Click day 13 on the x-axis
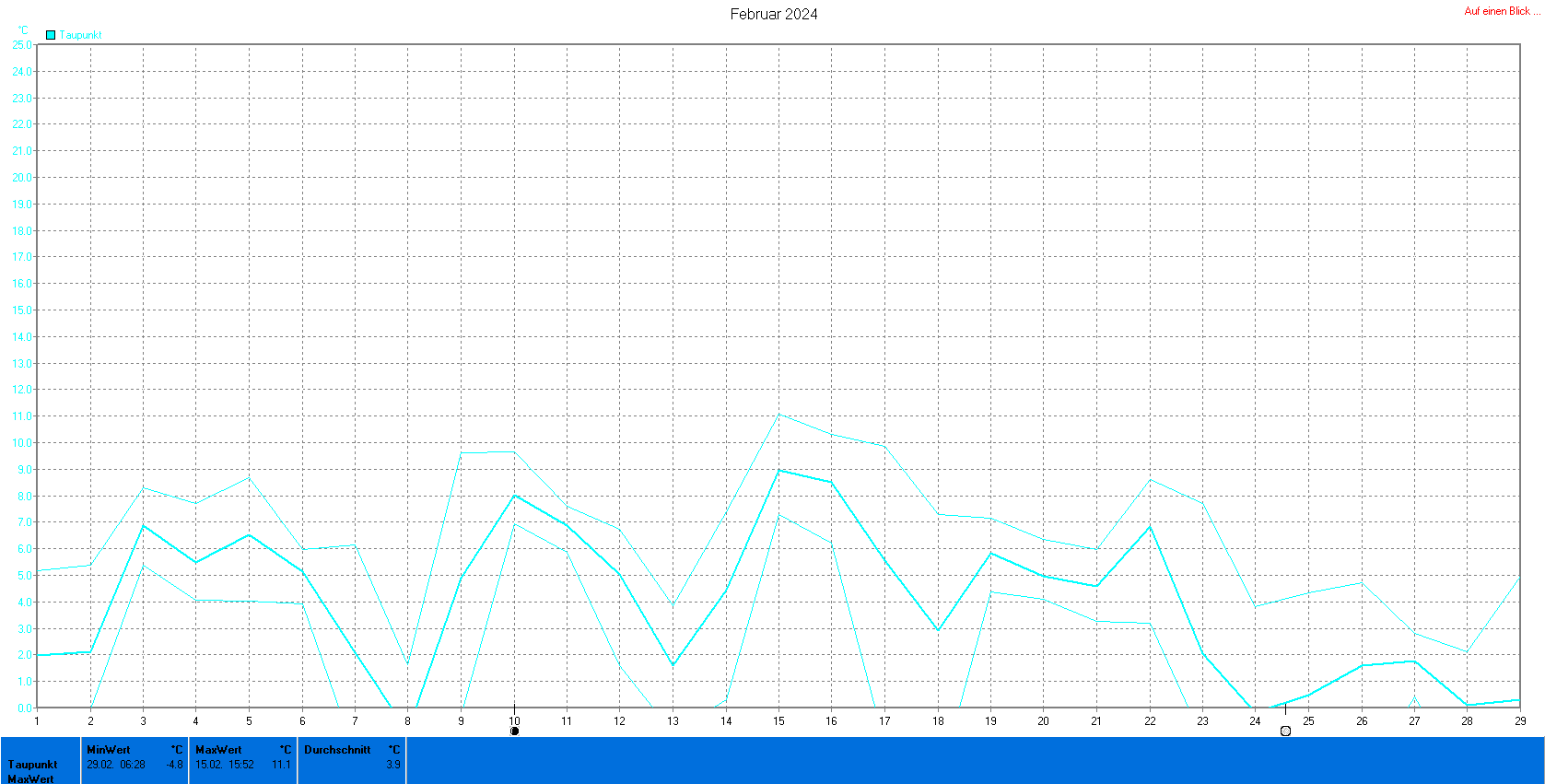Viewport: 1545px width, 784px height. [673, 721]
